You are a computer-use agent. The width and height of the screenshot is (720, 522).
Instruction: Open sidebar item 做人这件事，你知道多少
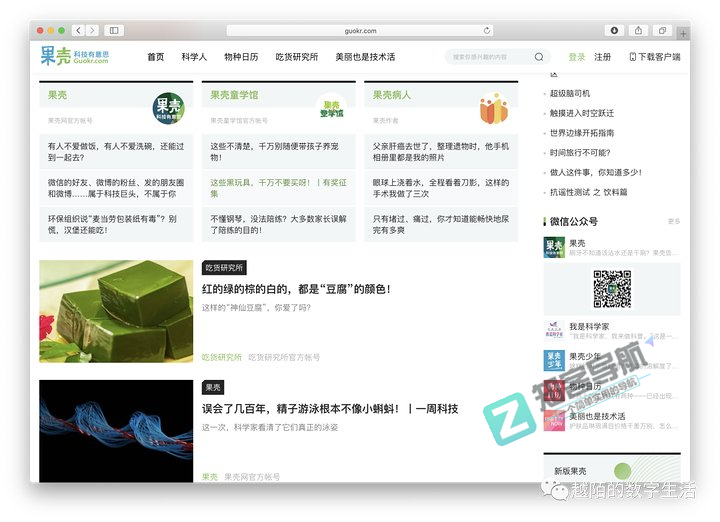pyautogui.click(x=596, y=173)
